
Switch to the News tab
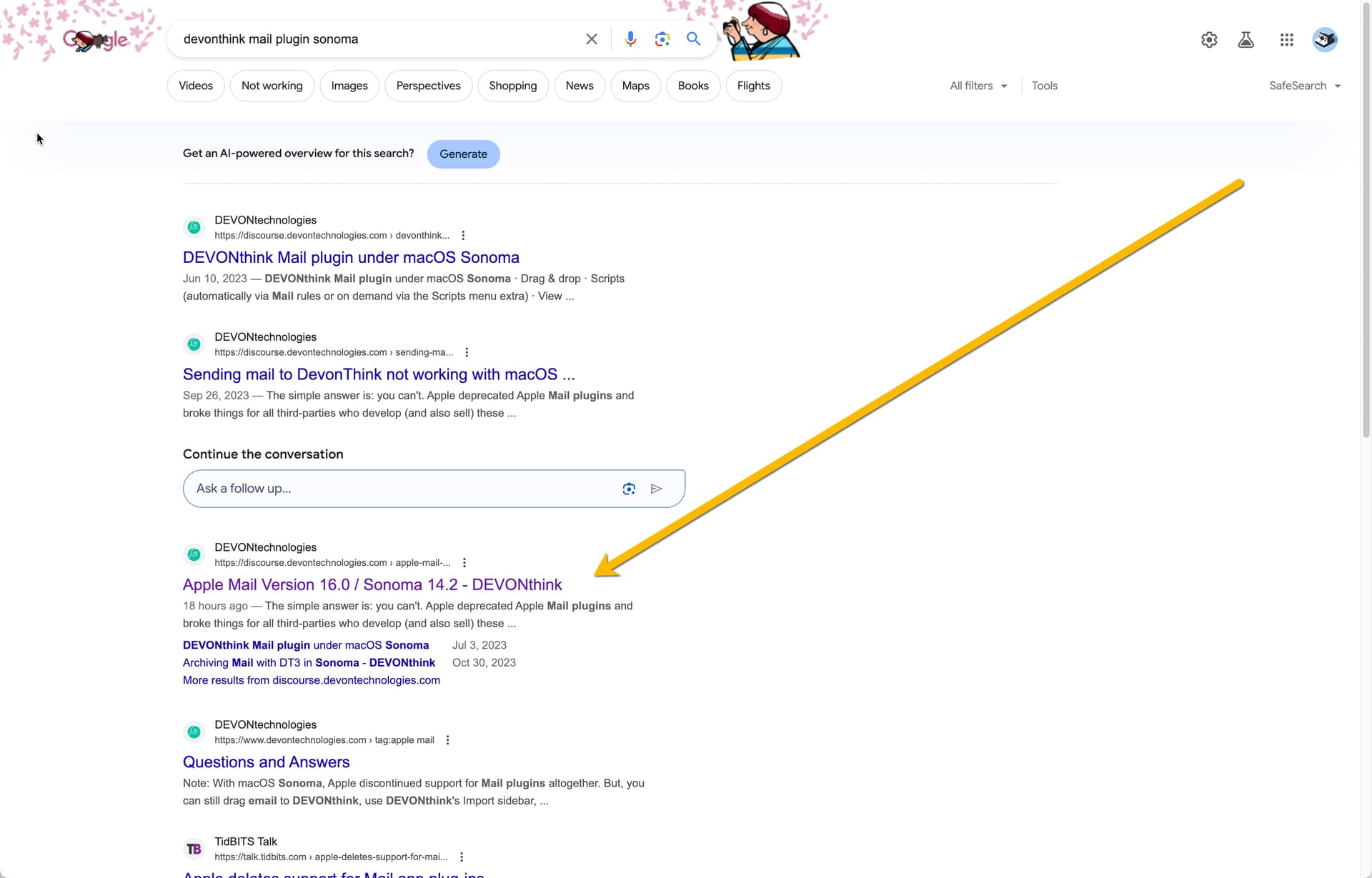click(580, 86)
